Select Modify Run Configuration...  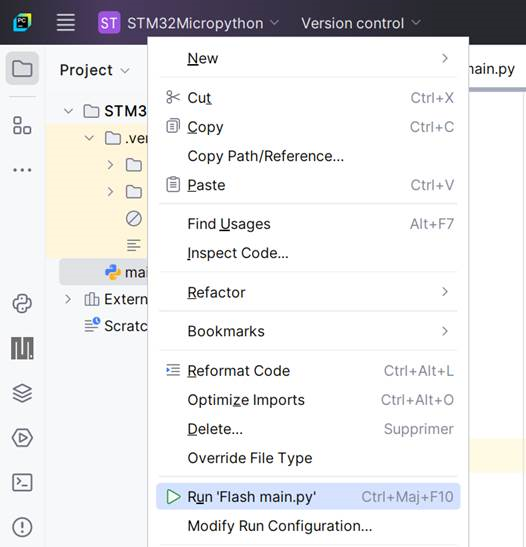coord(308,526)
